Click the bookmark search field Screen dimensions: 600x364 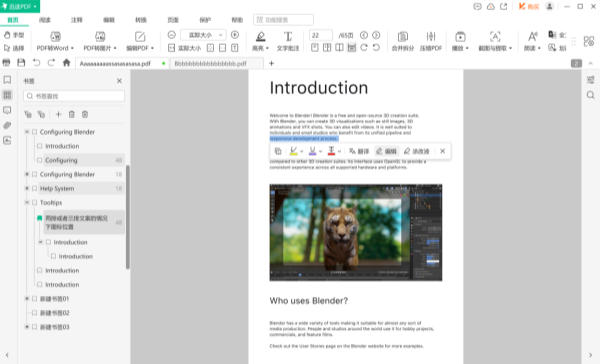pyautogui.click(x=74, y=96)
